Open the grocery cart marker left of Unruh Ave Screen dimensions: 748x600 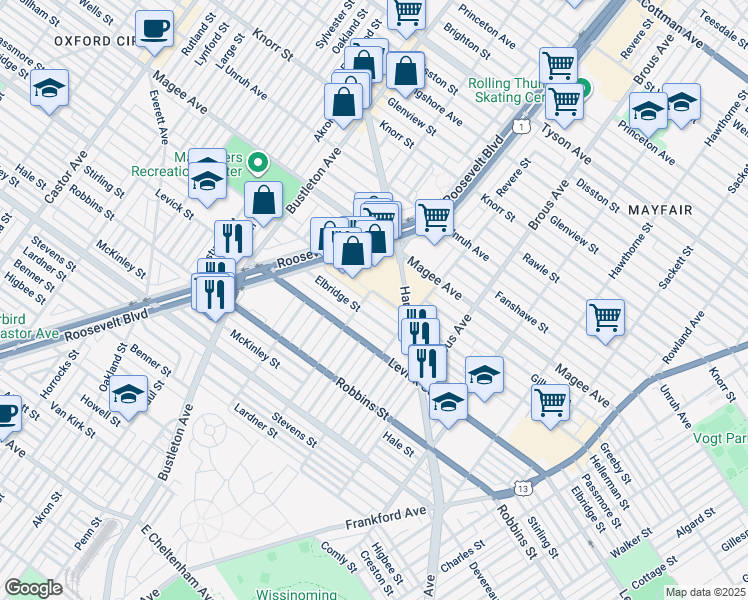[x=434, y=221]
